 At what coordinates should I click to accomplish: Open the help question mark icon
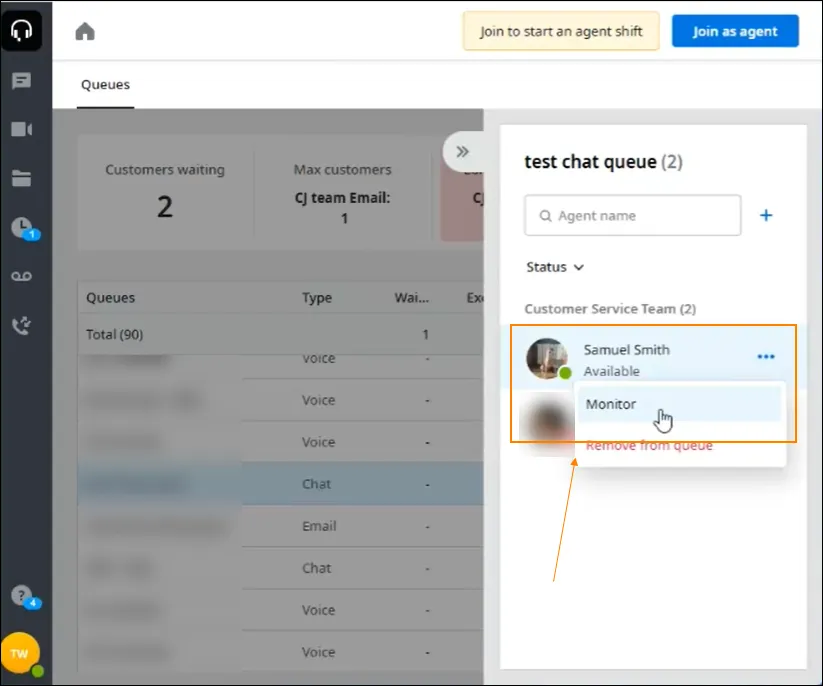24,597
